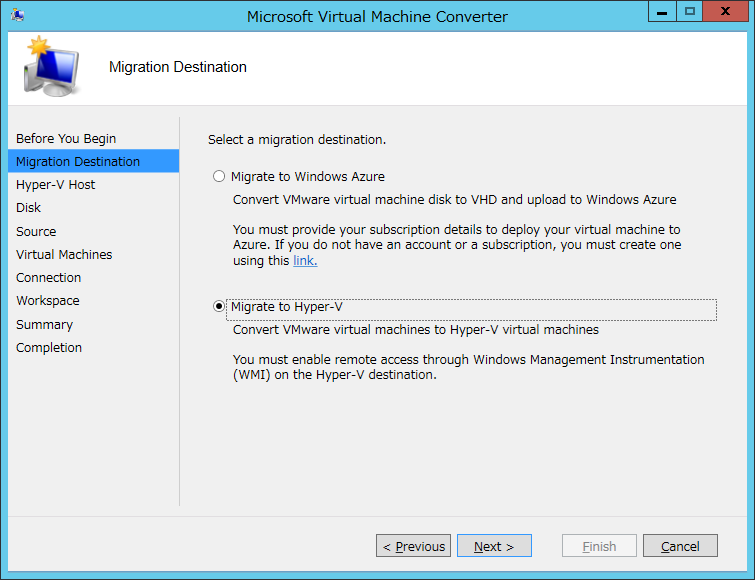This screenshot has height=580, width=755.
Task: Select the Migration Destination step
Action: pyautogui.click(x=93, y=161)
